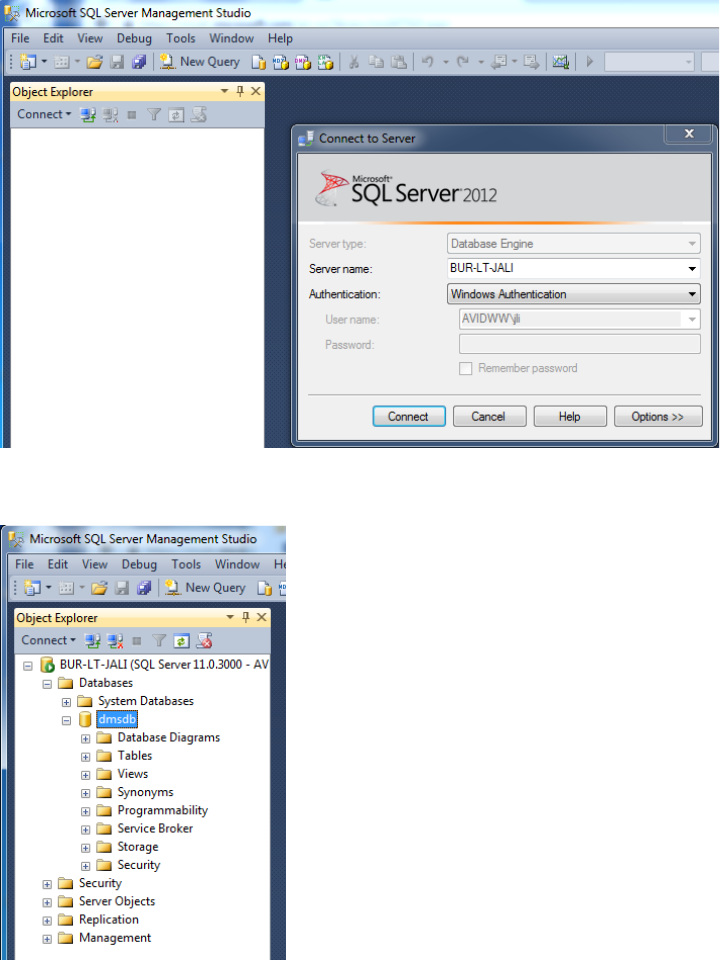The image size is (720, 960).
Task: Open the User name dropdown arrow
Action: (692, 319)
